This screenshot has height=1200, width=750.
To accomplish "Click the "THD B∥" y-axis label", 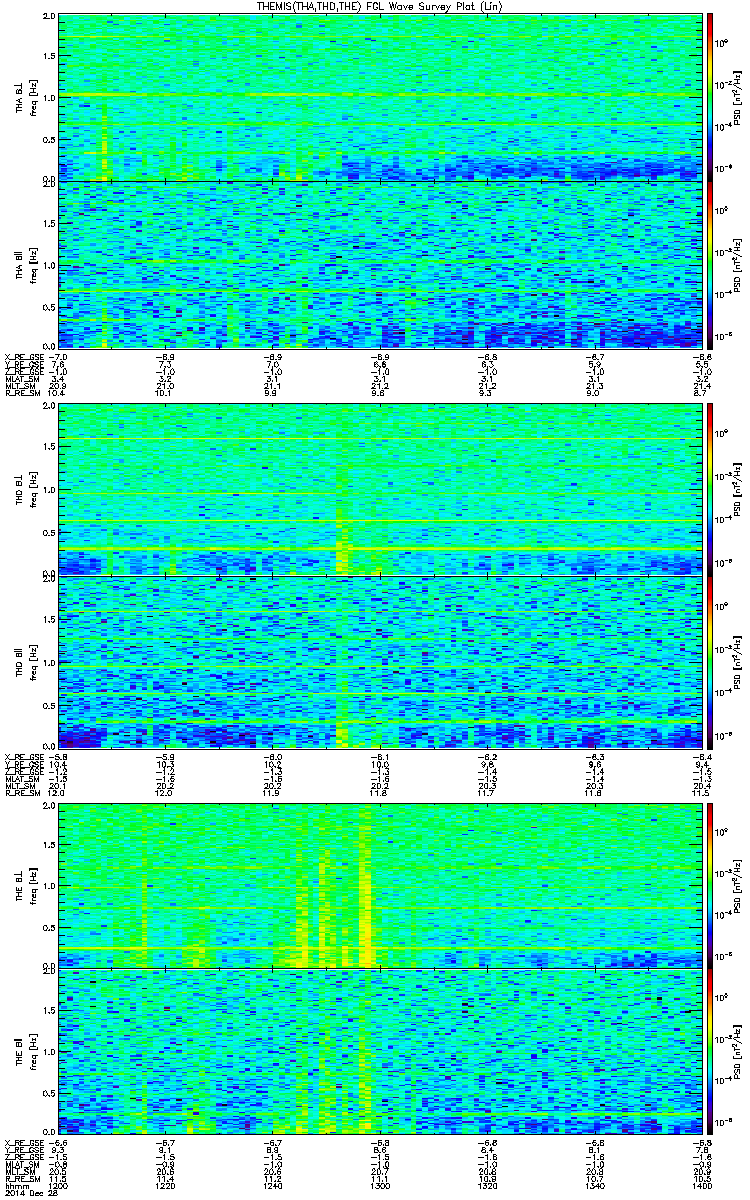I will (x=20, y=662).
